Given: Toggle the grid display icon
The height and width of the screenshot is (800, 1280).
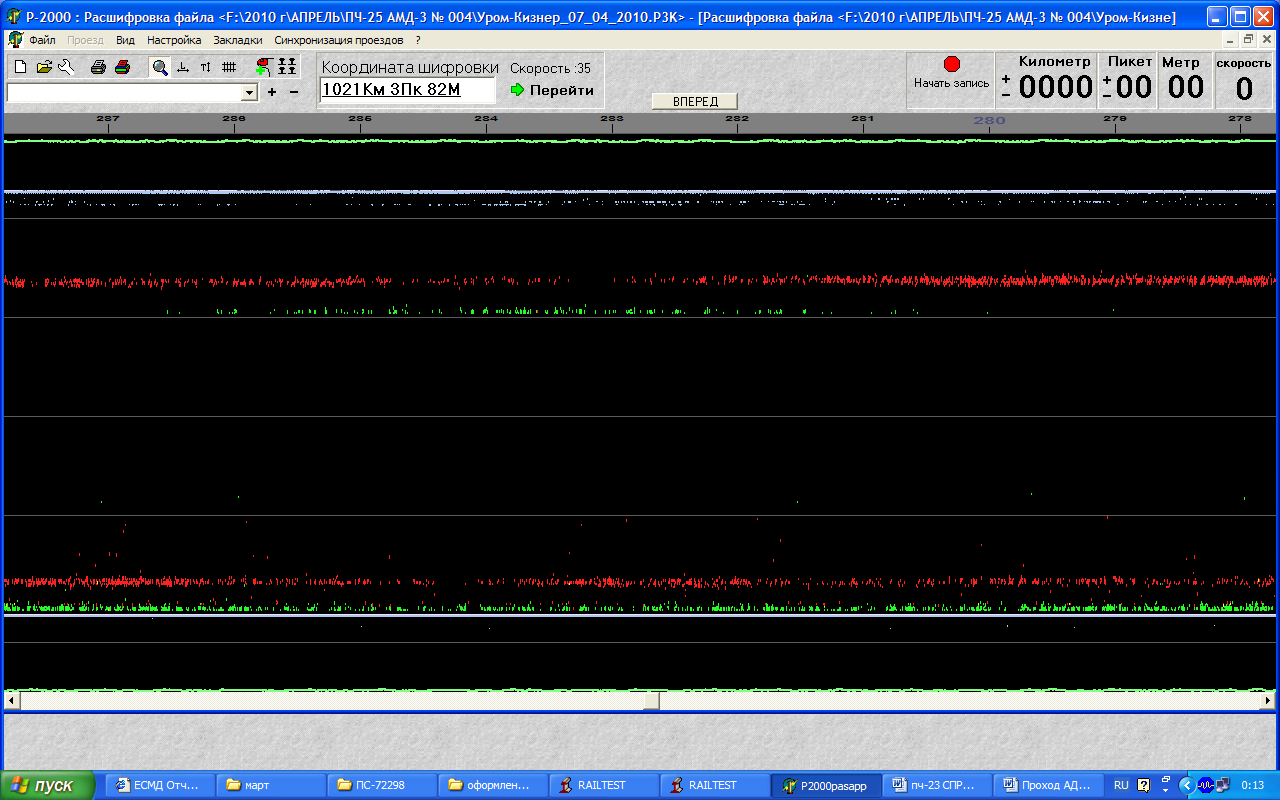Looking at the screenshot, I should point(229,67).
